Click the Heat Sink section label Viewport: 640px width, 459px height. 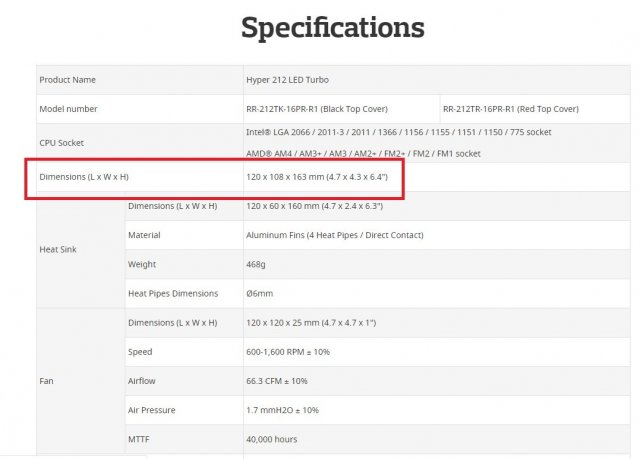click(x=58, y=249)
